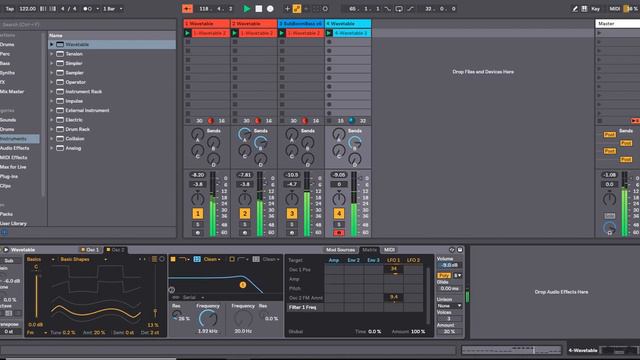Launch the clip on the SubBoomBass track
The height and width of the screenshot is (360, 640).
click(282, 33)
